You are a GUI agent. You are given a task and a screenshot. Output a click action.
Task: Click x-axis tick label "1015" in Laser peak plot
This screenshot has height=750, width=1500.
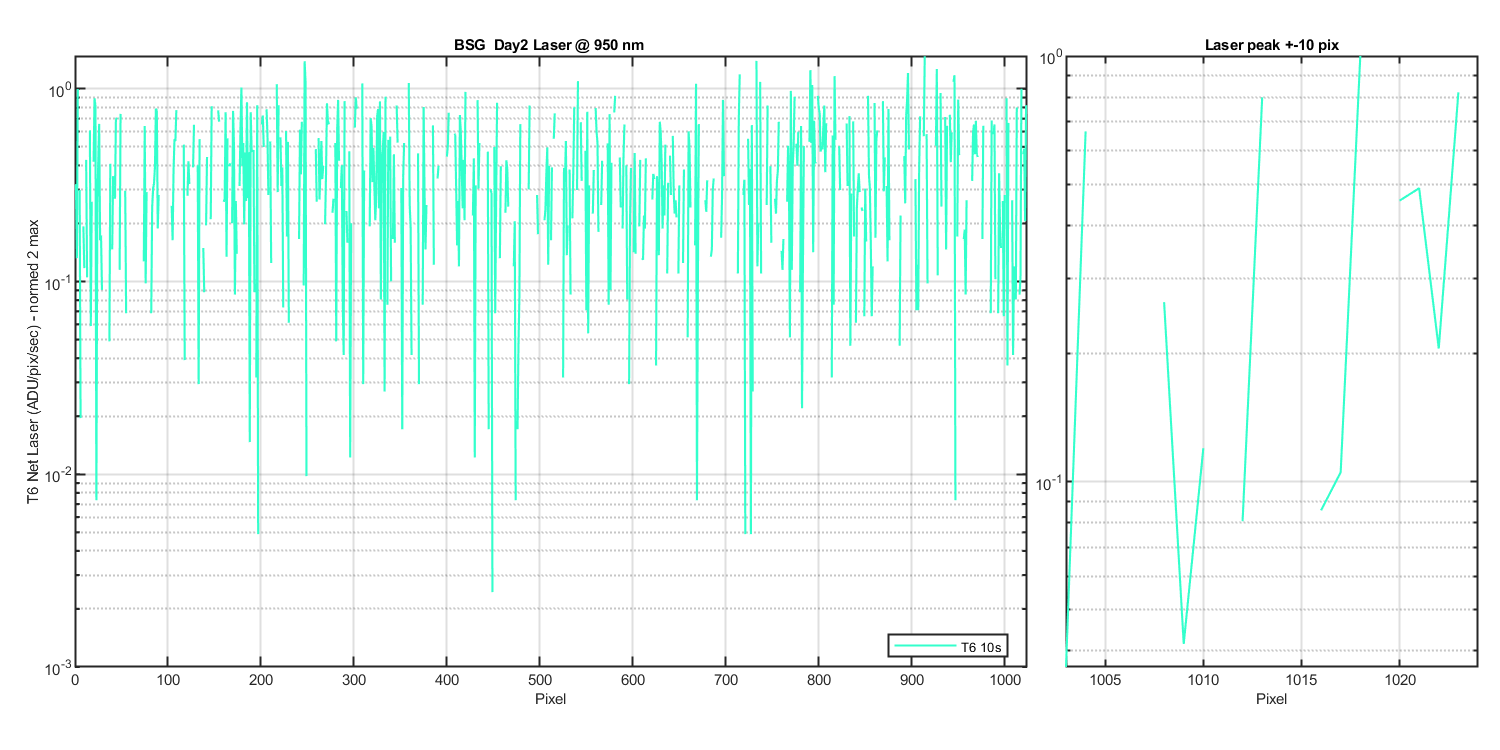[x=1301, y=681]
